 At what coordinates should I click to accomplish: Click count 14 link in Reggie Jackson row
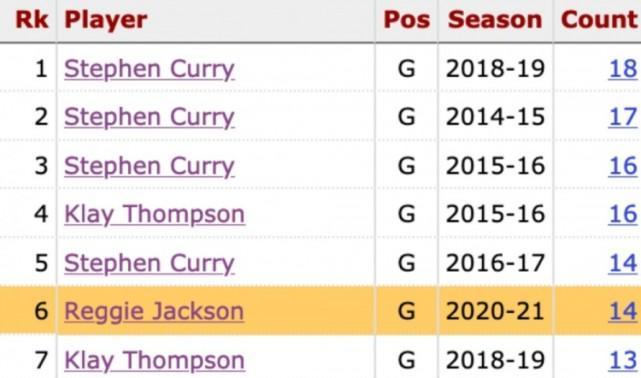click(x=623, y=311)
